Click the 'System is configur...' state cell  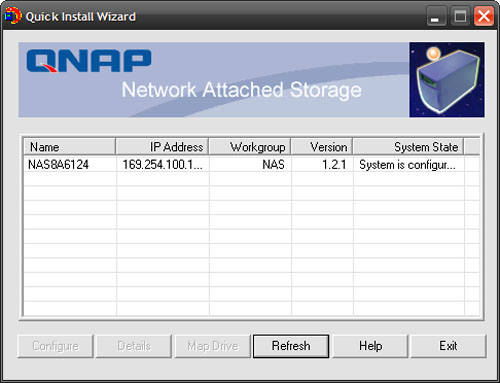coord(409,164)
